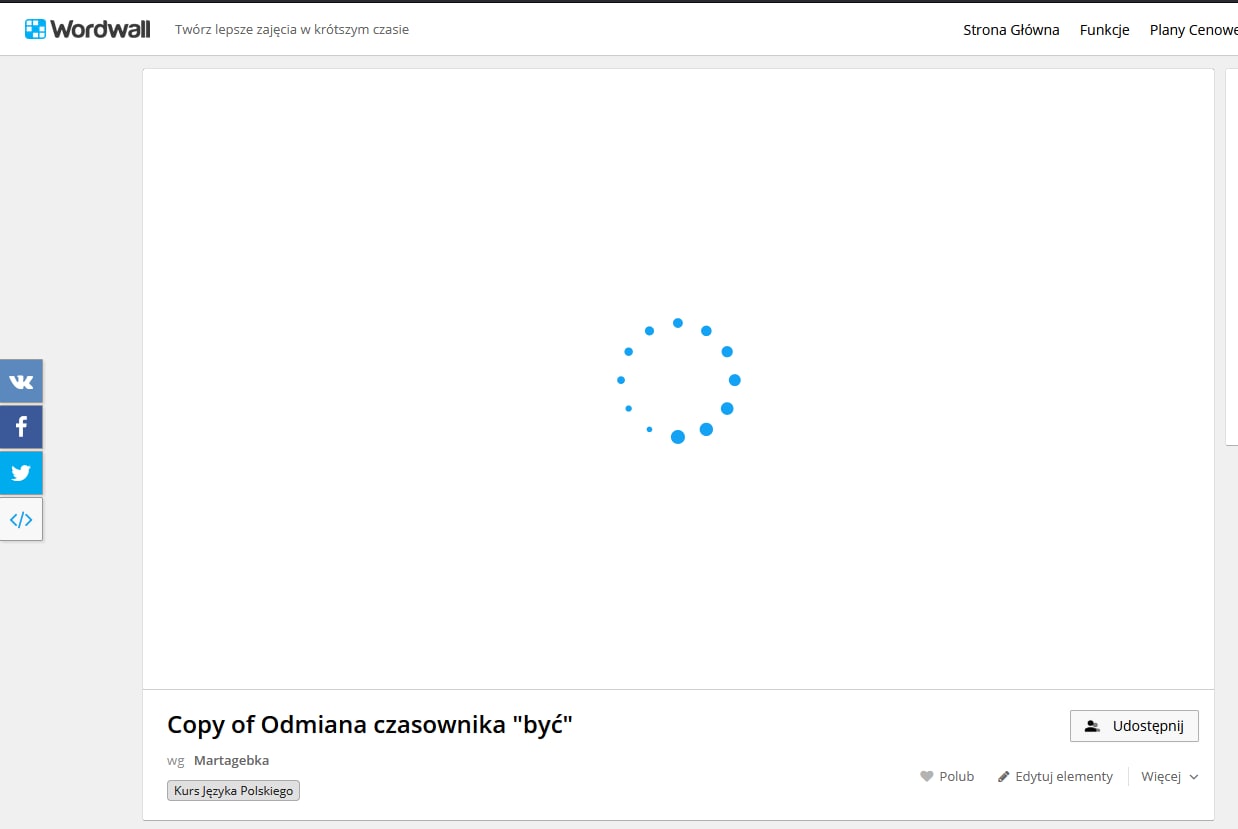Image resolution: width=1238 pixels, height=829 pixels.
Task: Click the tagline Twórz lepsze zajęcia w krótszym czasie
Action: pyautogui.click(x=292, y=30)
